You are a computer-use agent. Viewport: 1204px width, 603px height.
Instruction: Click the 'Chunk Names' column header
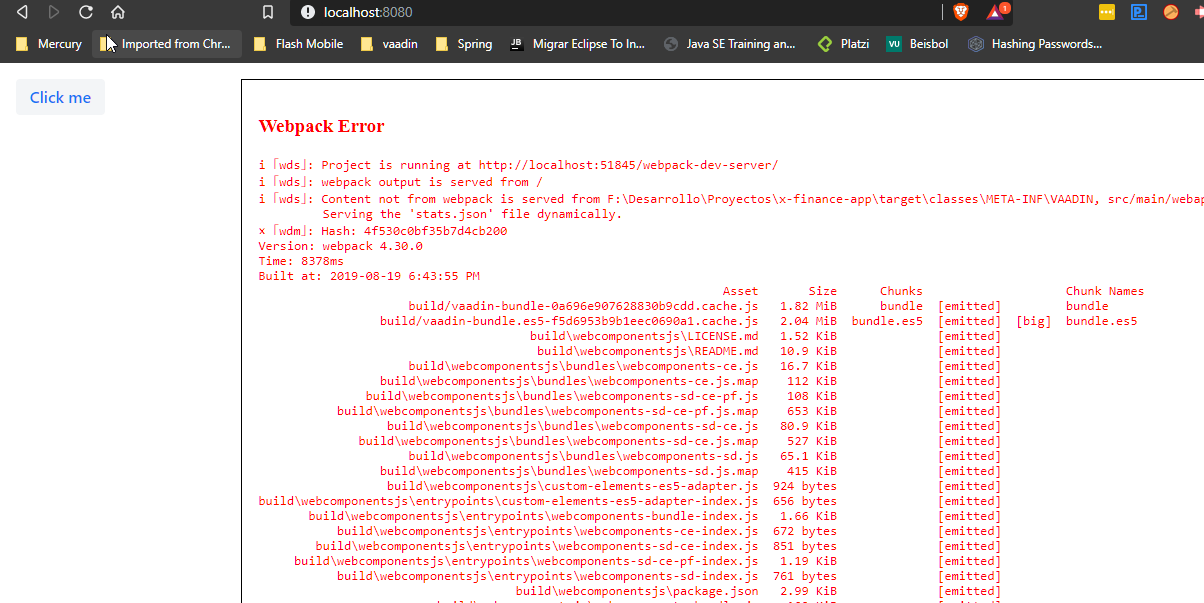click(x=1105, y=291)
